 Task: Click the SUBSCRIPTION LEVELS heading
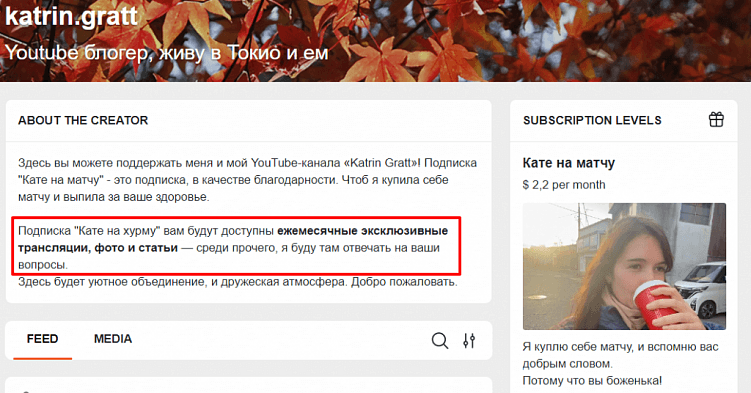592,120
